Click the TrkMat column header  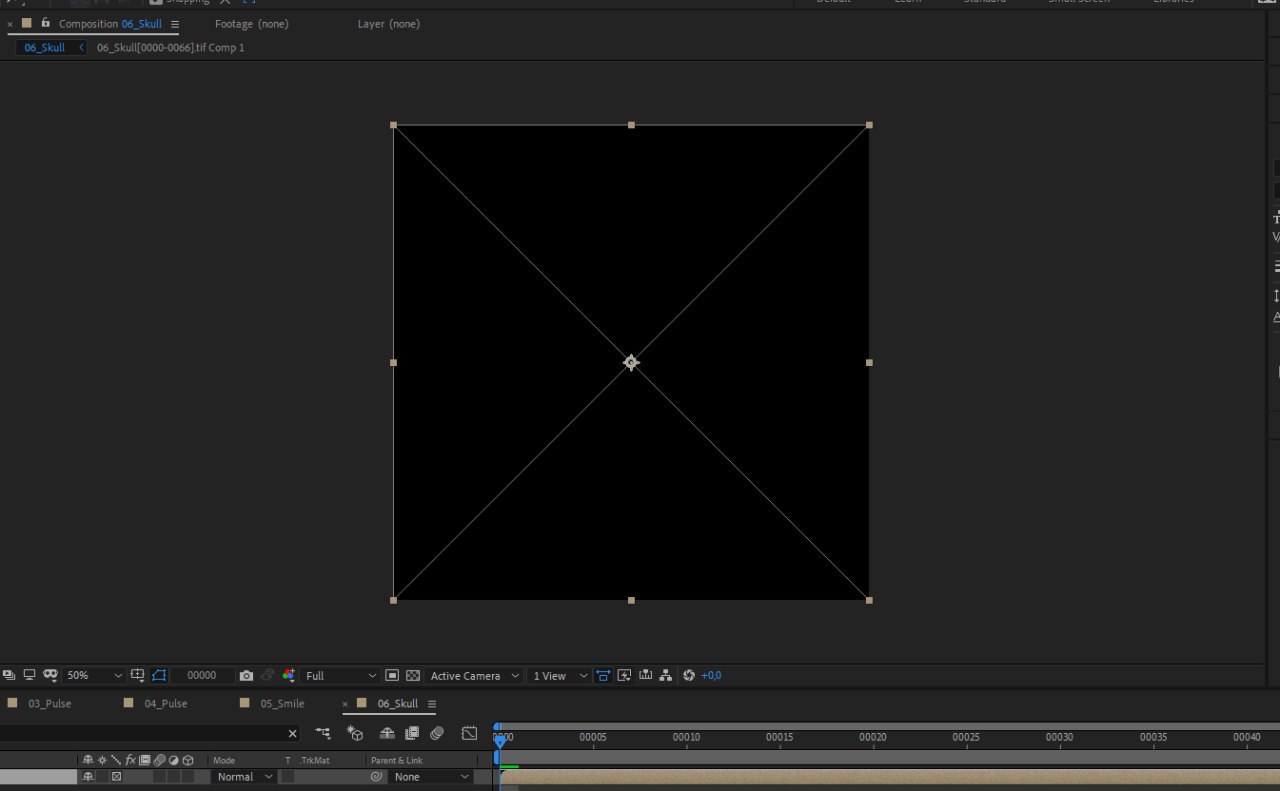[315, 761]
